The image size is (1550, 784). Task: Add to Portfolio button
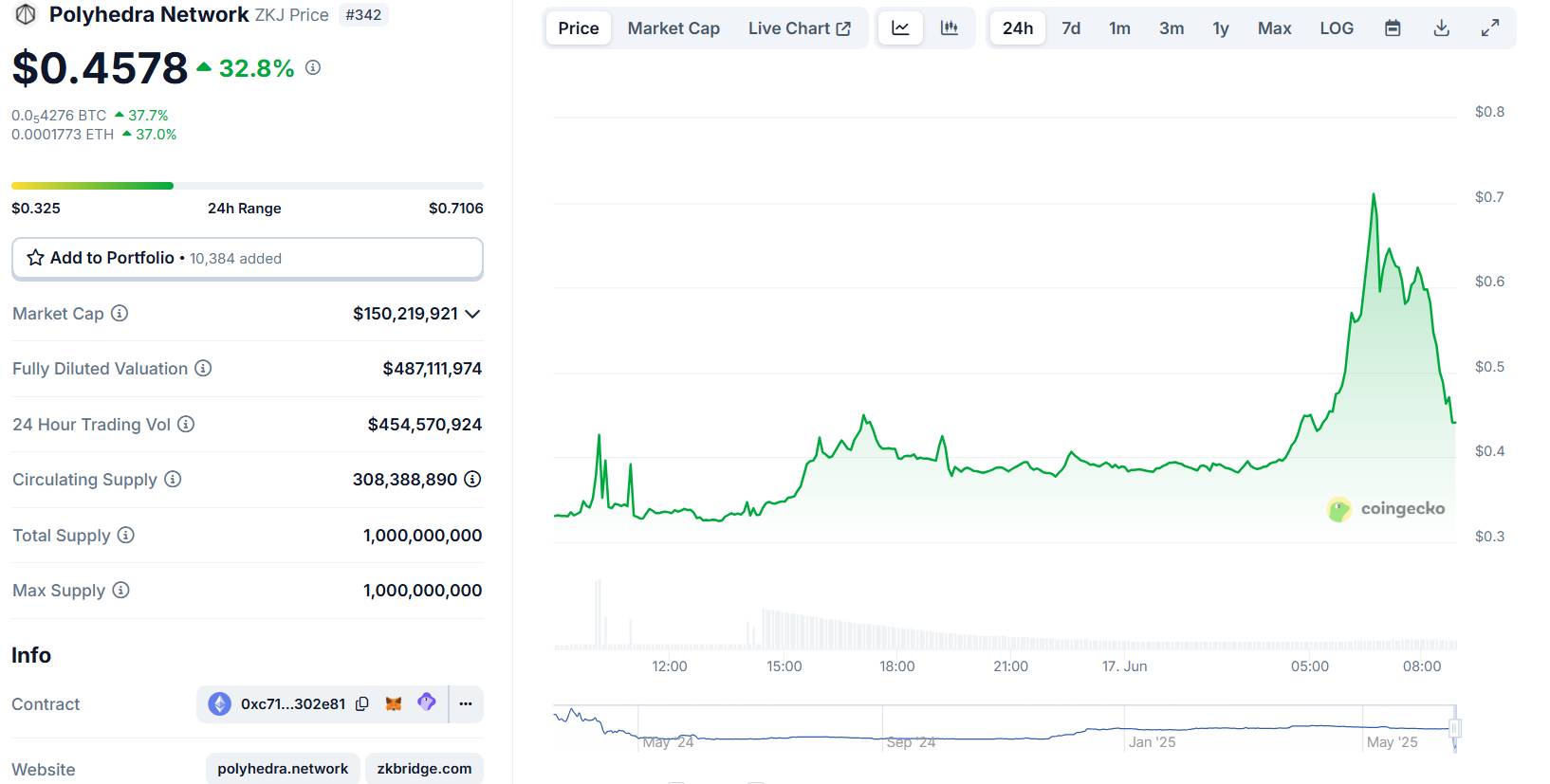pyautogui.click(x=248, y=258)
